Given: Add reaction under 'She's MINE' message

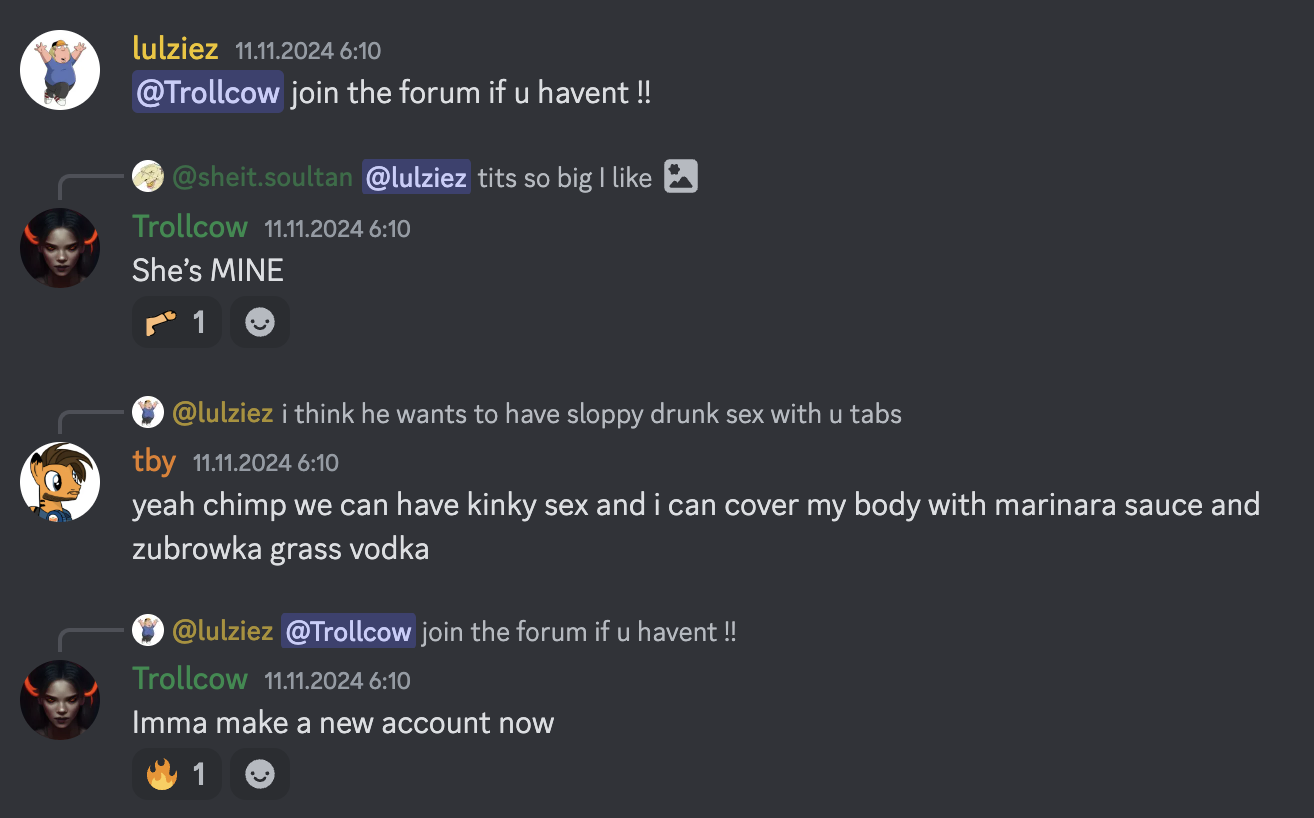Looking at the screenshot, I should click(260, 322).
